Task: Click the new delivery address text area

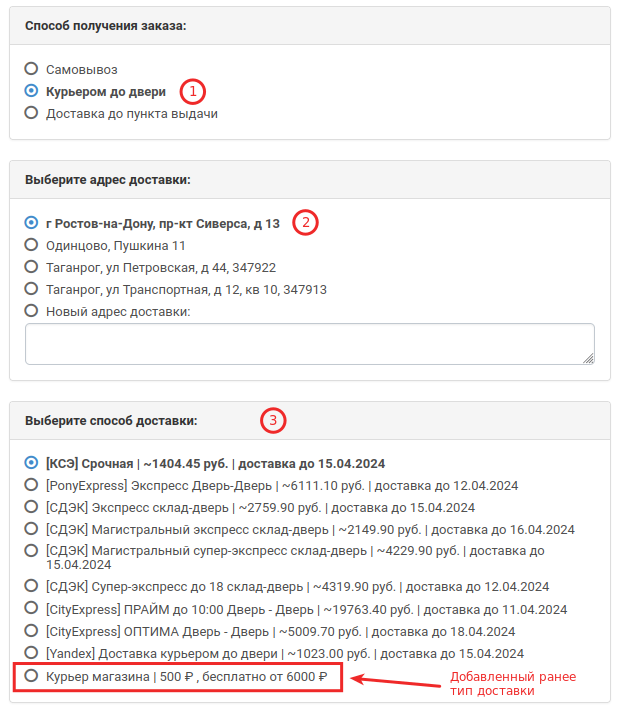Action: point(310,344)
